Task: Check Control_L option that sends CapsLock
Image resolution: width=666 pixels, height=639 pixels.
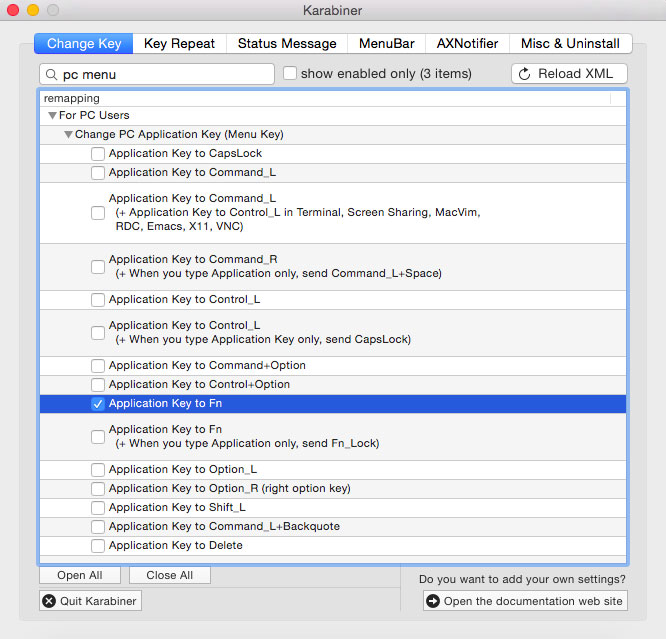Action: pos(98,332)
